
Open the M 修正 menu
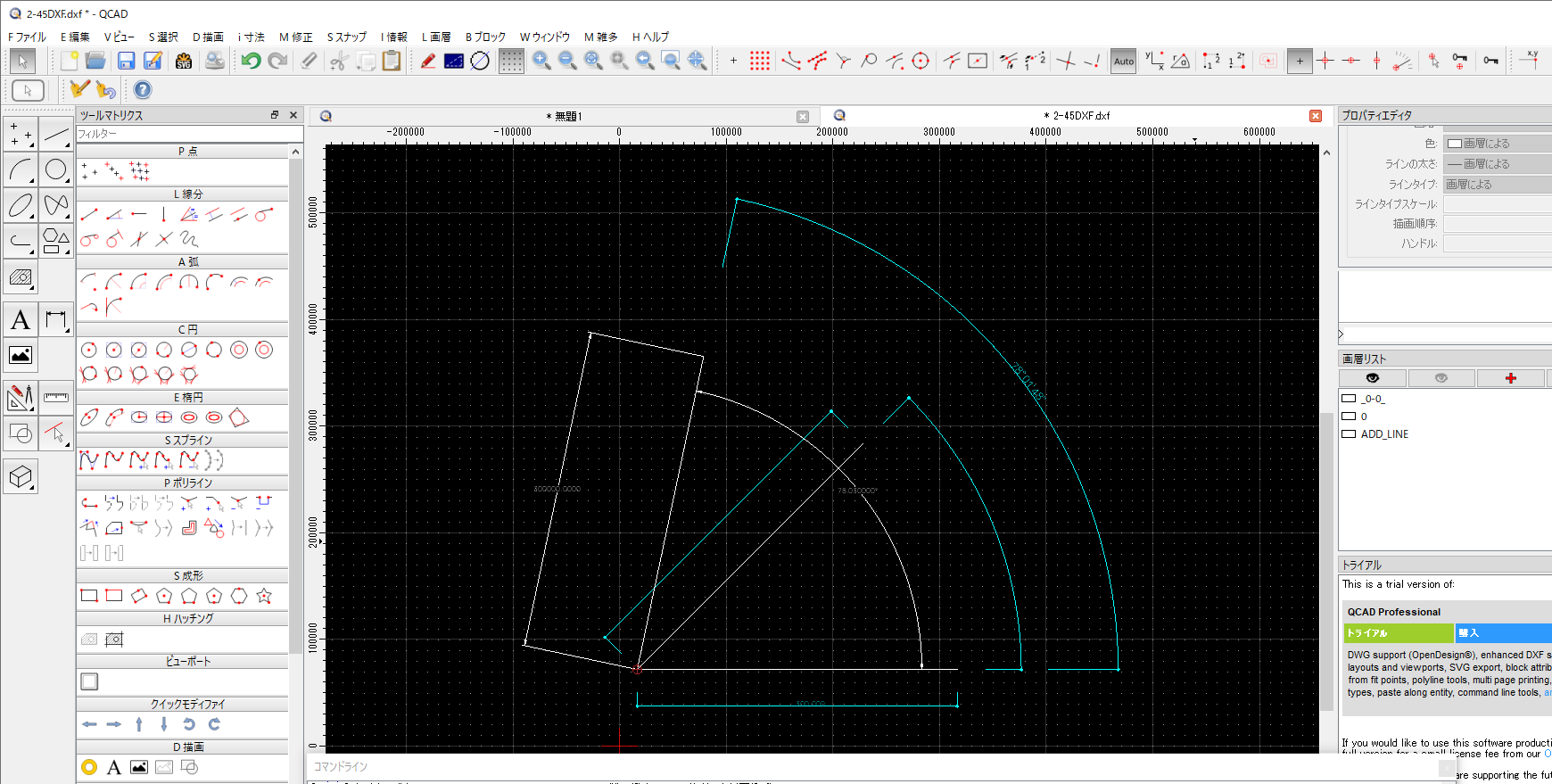click(x=295, y=37)
